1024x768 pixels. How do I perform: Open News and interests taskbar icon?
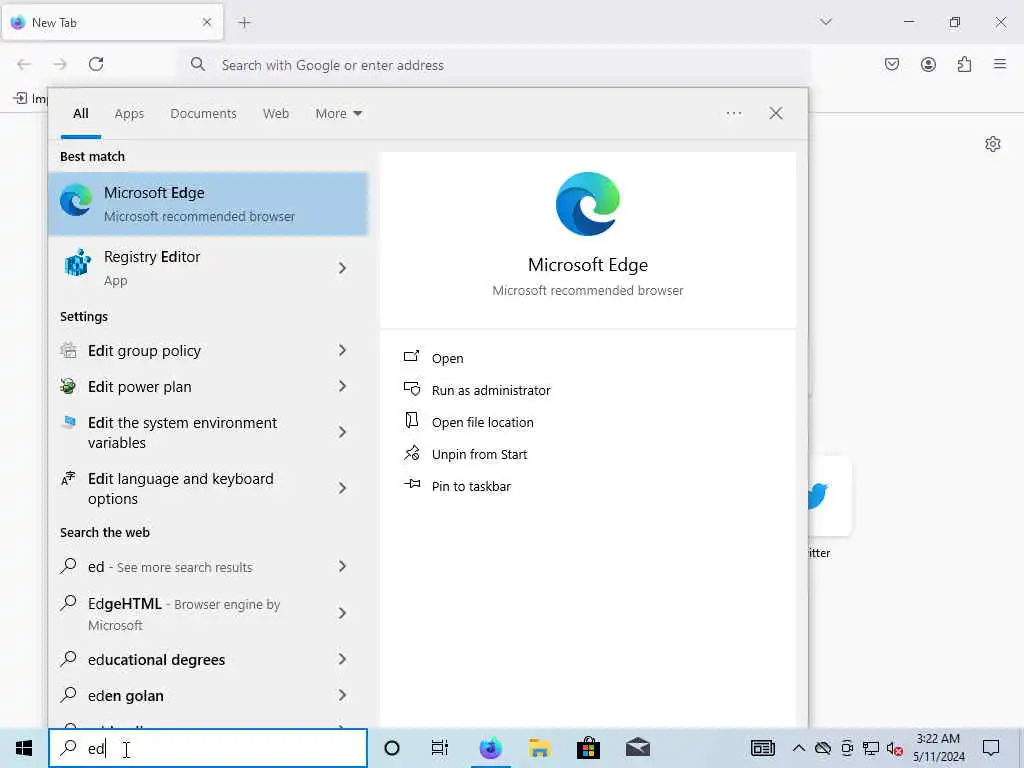click(762, 748)
